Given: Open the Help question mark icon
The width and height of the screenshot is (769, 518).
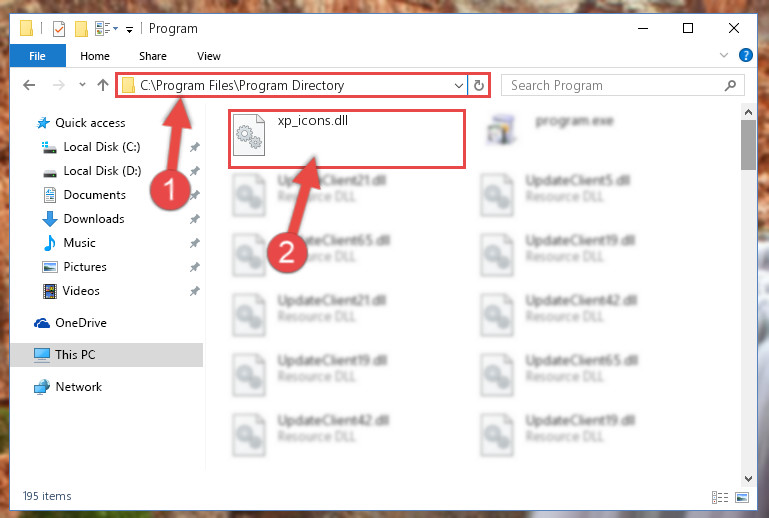Looking at the screenshot, I should pos(745,55).
